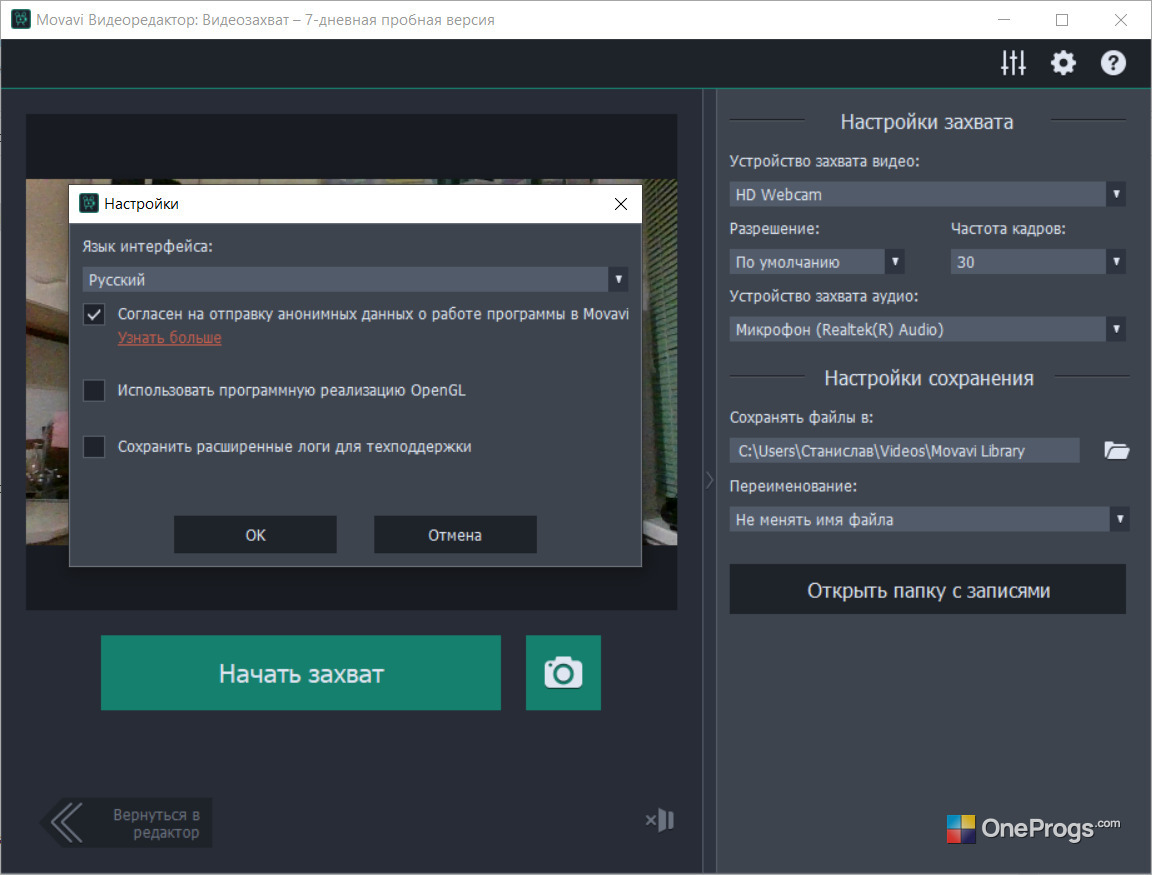Click the Частота кадров label
Viewport: 1152px width, 875px height.
coord(1008,228)
